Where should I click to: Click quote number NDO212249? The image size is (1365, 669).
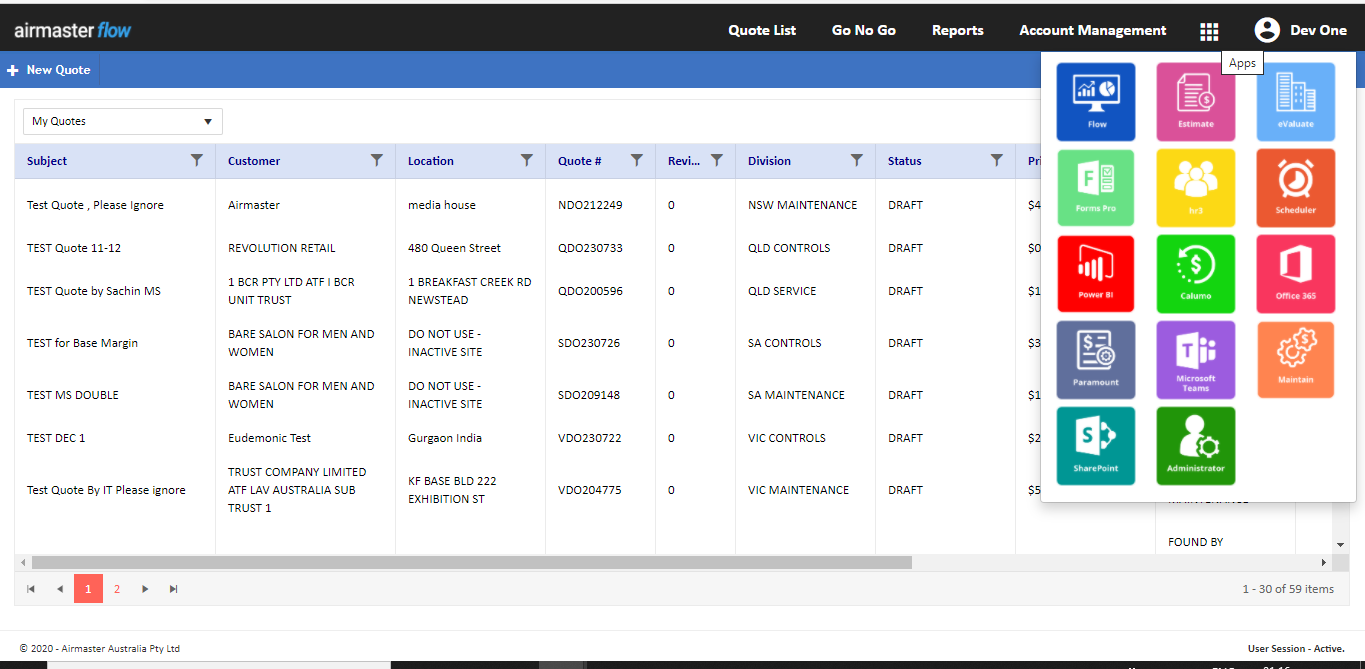[x=590, y=205]
